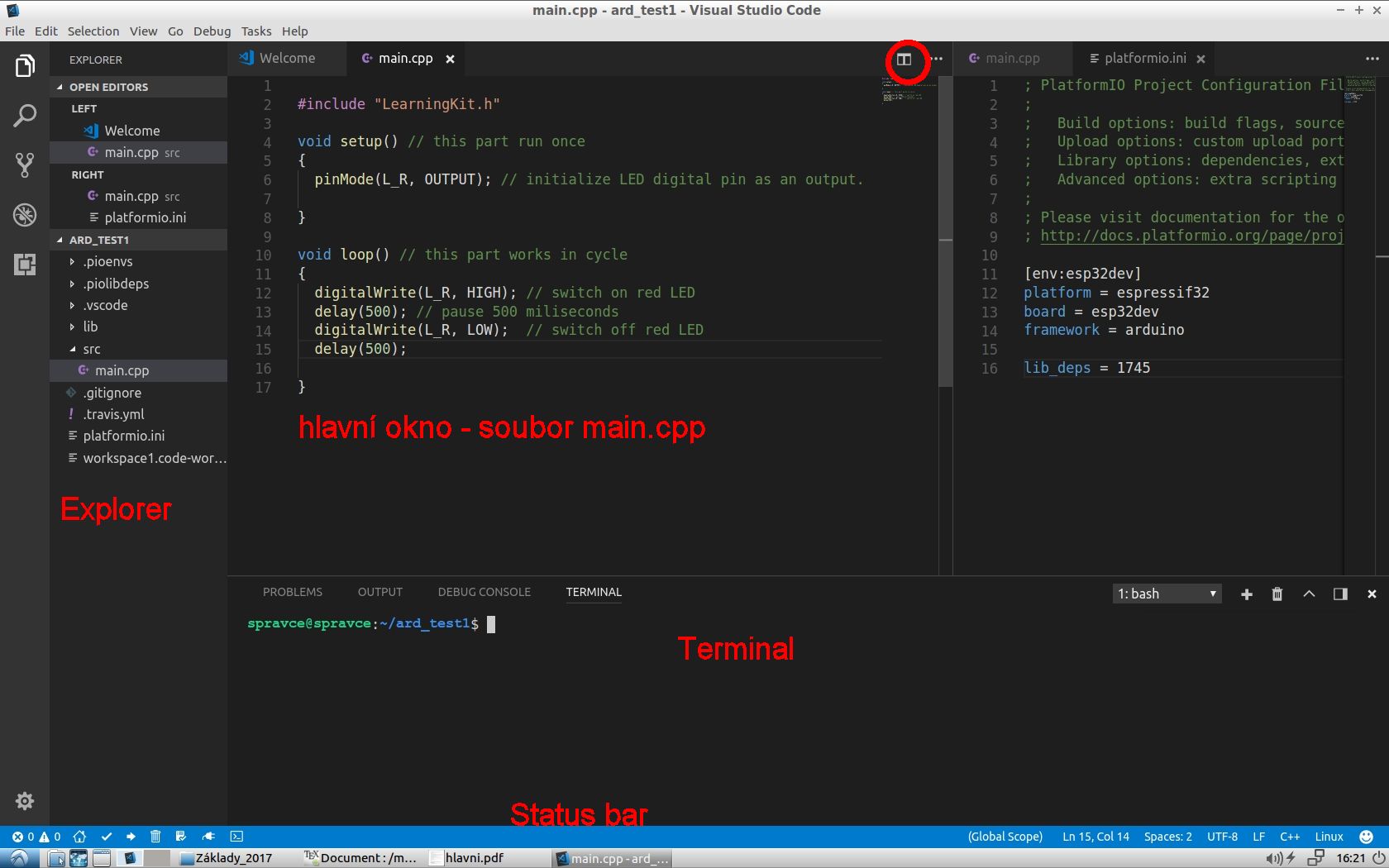Close the main.cpp tab in the left editor
This screenshot has height=868, width=1389.
tap(450, 59)
